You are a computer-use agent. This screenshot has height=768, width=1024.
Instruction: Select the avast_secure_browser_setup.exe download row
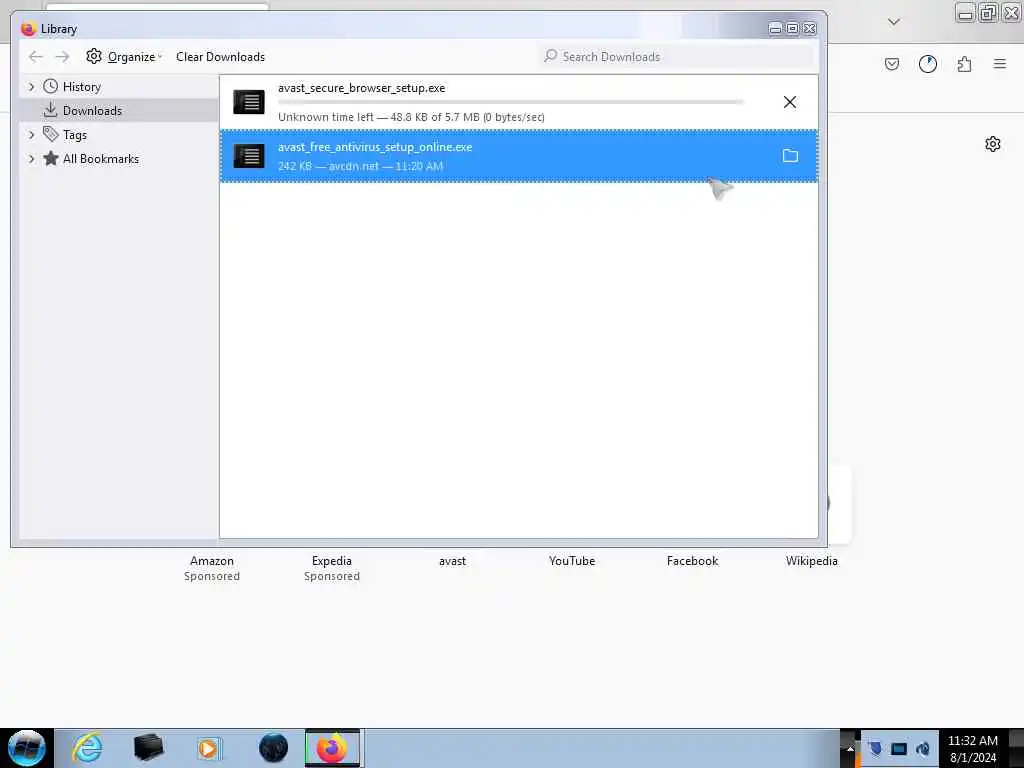[519, 102]
